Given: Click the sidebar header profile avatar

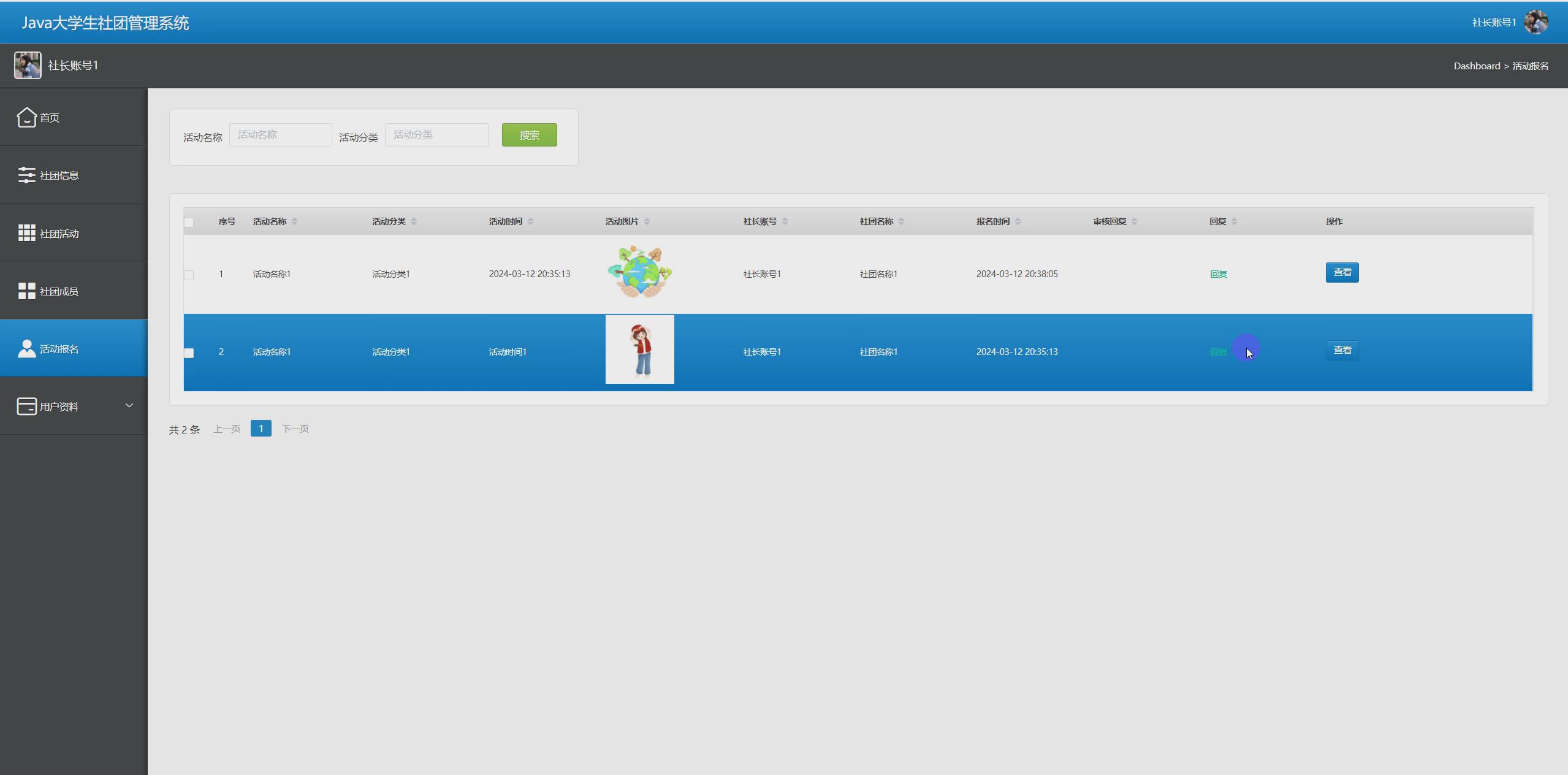Looking at the screenshot, I should 28,66.
